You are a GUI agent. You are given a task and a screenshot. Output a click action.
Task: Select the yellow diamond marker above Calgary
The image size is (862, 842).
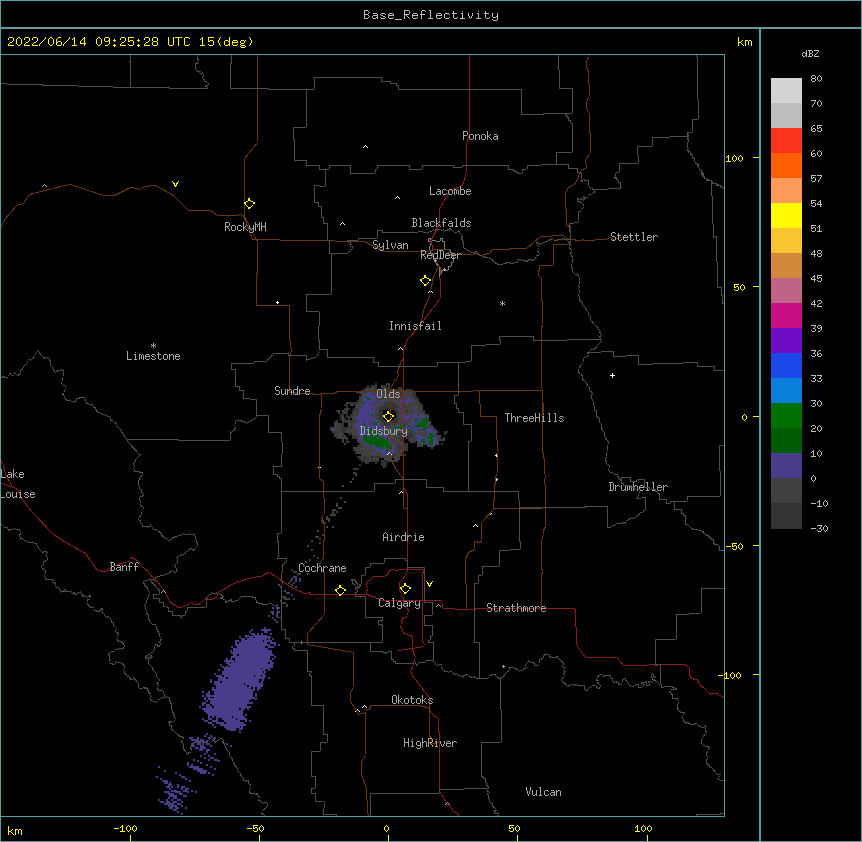point(405,589)
